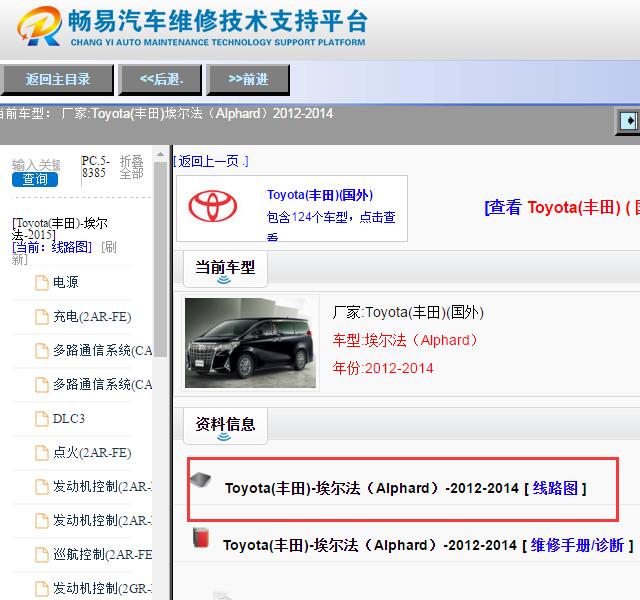
Task: Select the 资料信息 tab
Action: pyautogui.click(x=225, y=425)
